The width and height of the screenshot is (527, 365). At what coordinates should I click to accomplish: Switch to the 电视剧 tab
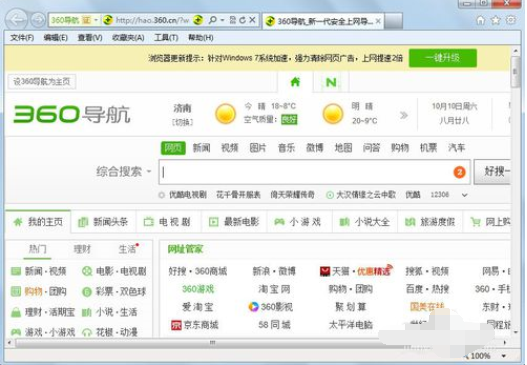pyautogui.click(x=168, y=222)
